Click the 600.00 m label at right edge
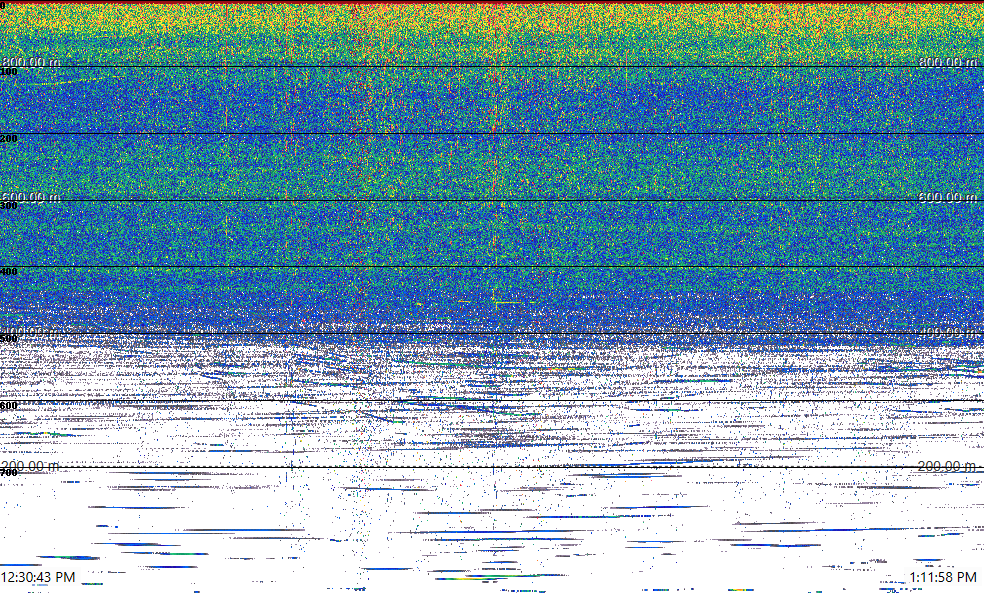The image size is (984, 594). [948, 197]
